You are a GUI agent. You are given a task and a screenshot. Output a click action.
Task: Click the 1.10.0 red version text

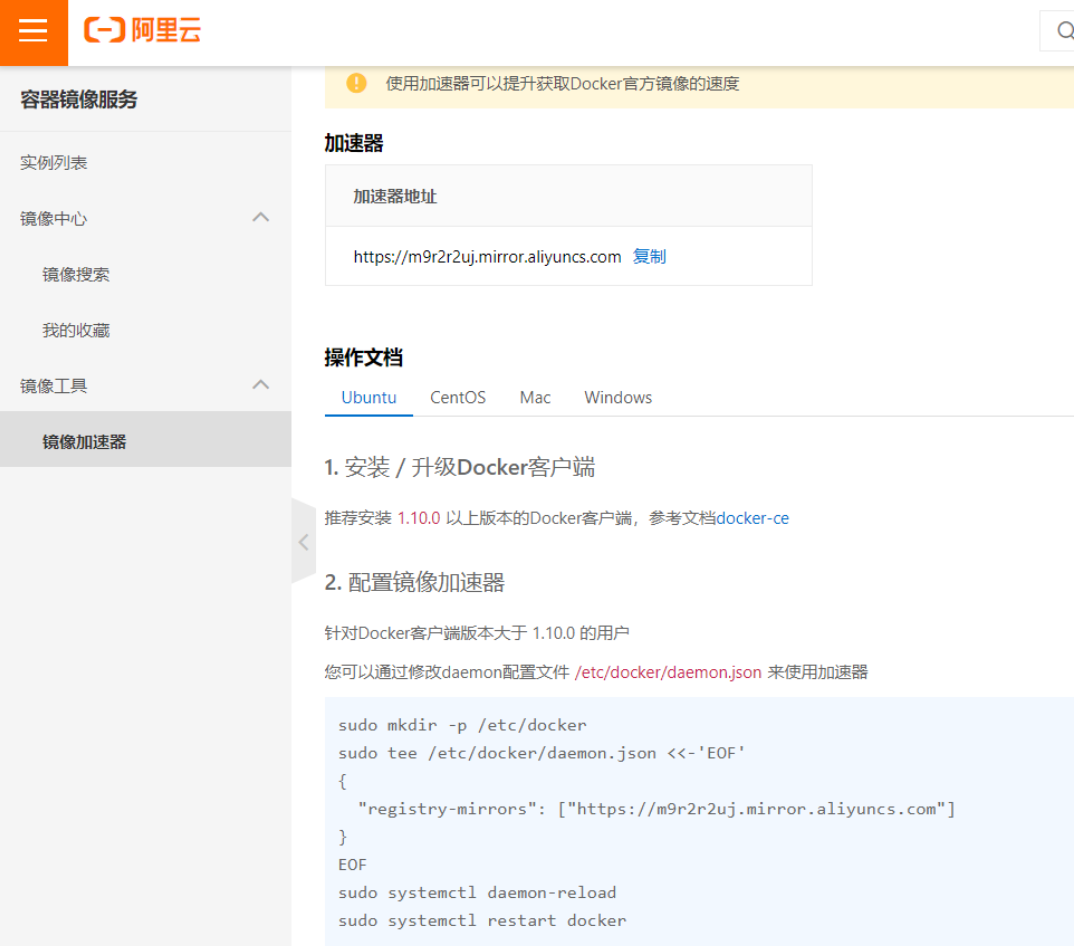pos(419,519)
